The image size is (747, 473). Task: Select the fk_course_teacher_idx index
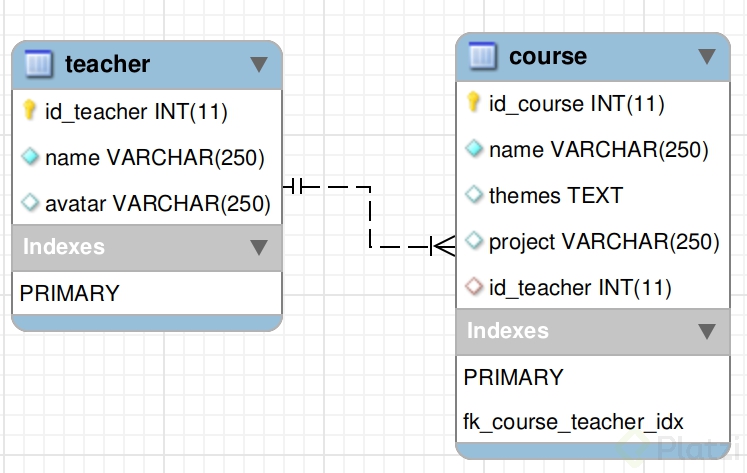point(574,421)
